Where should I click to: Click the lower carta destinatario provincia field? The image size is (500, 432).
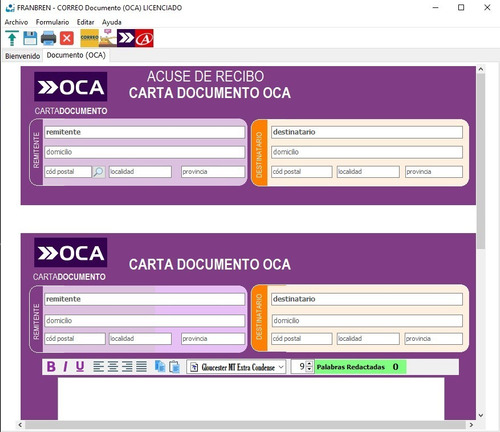click(434, 339)
